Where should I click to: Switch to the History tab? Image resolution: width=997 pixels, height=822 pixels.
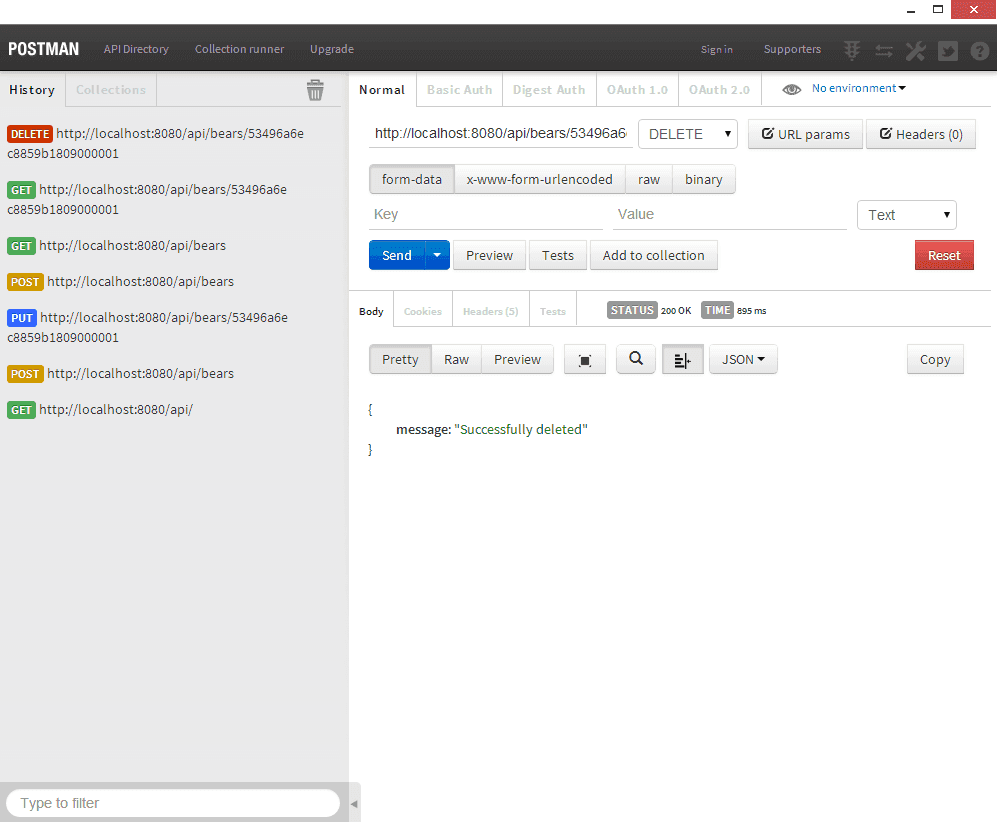pyautogui.click(x=32, y=90)
